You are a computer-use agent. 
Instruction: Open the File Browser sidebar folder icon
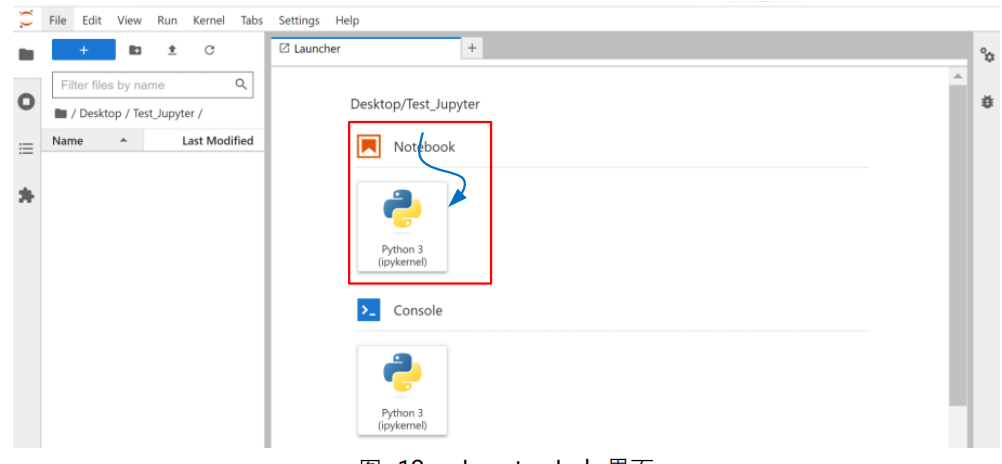(x=26, y=55)
